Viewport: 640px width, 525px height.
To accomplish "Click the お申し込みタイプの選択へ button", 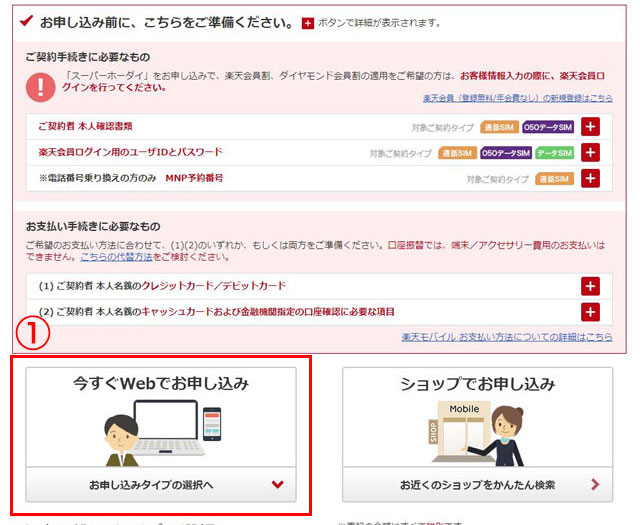I will point(161,485).
